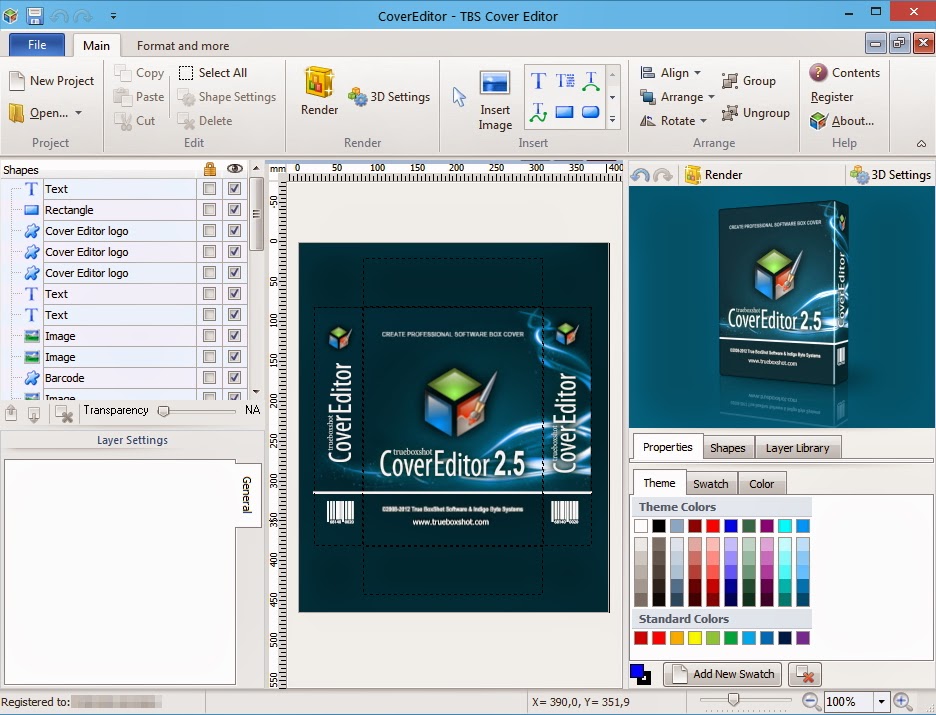936x715 pixels.
Task: Open the General vertical tab
Action: pyautogui.click(x=247, y=495)
